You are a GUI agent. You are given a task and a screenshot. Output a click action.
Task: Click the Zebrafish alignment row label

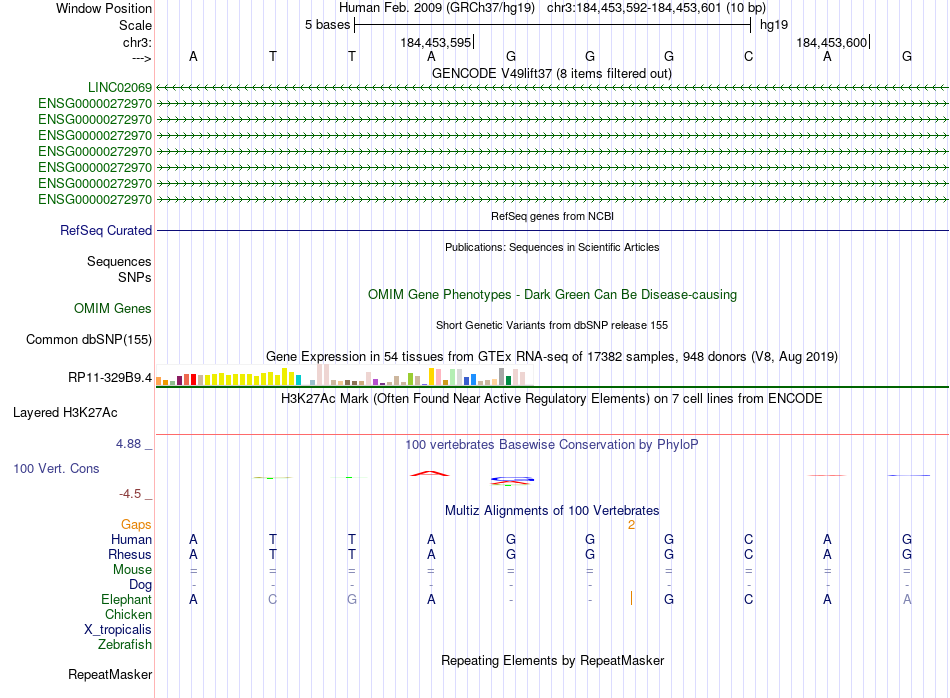[125, 645]
